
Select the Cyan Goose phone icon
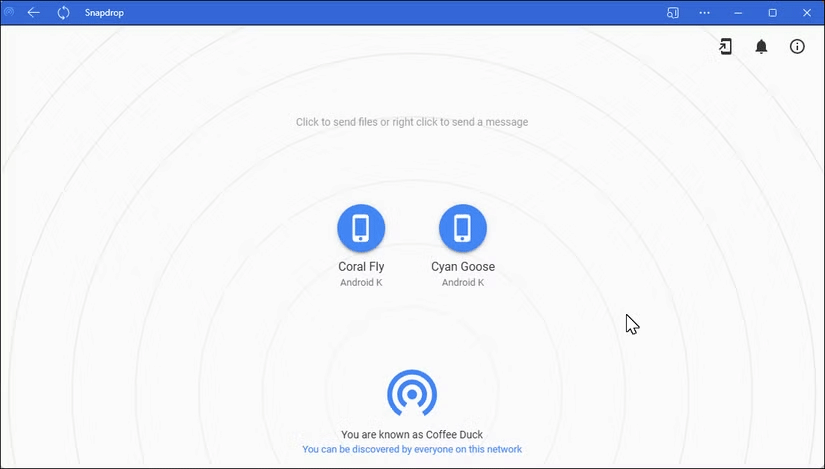pos(462,229)
